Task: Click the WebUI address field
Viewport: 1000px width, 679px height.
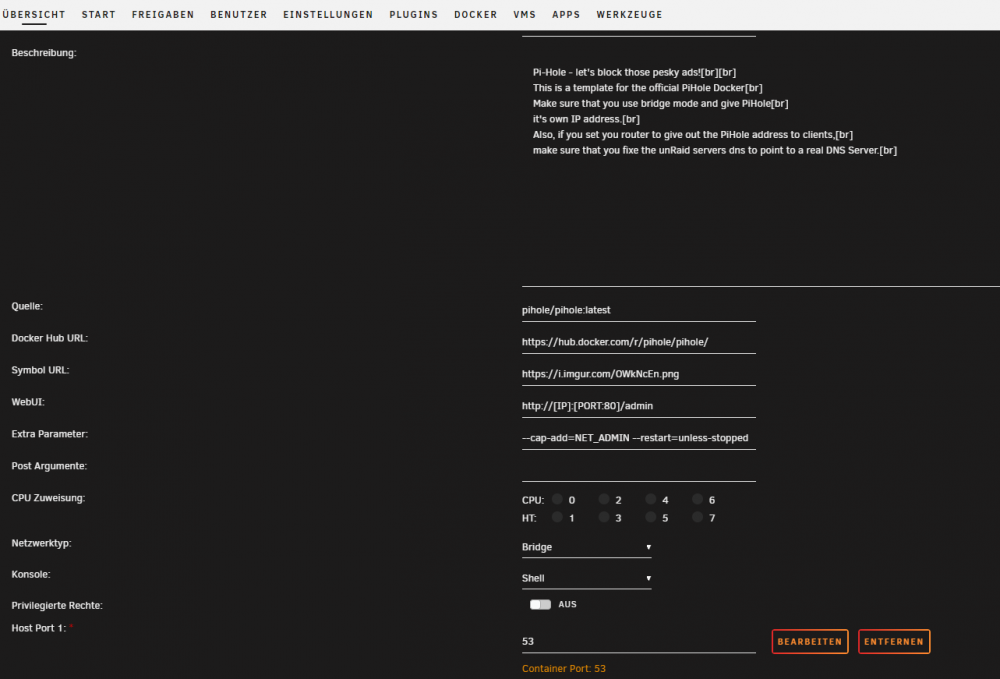Action: pyautogui.click(x=638, y=405)
